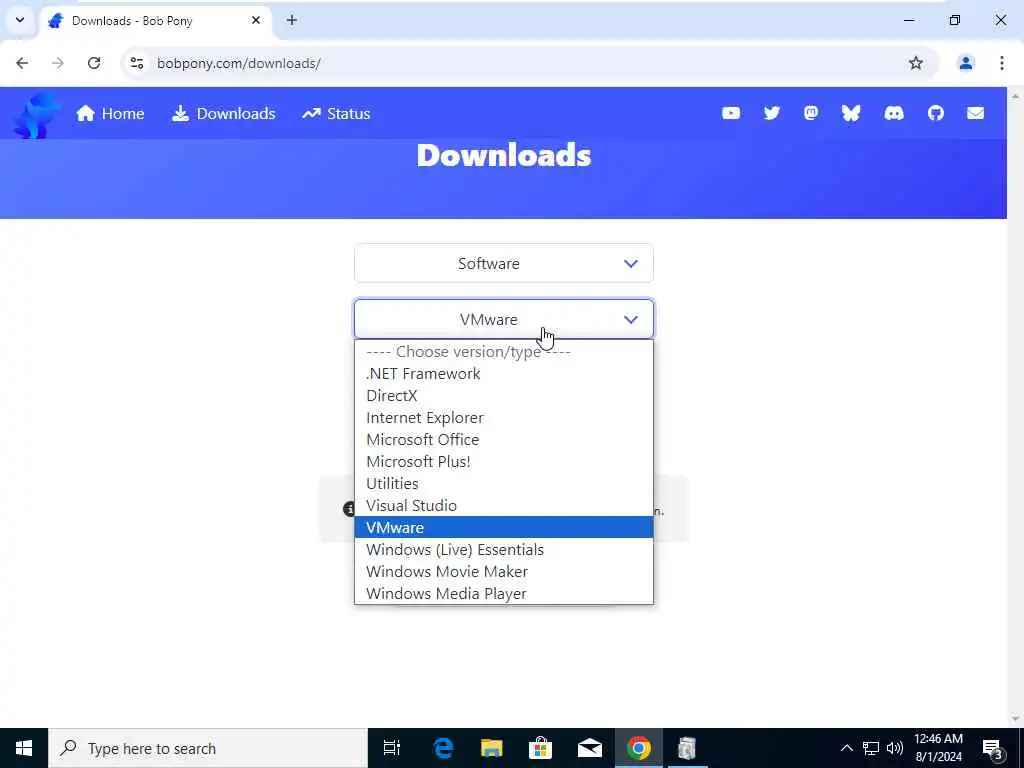1024x768 pixels.
Task: Go to Home in the navbar
Action: point(110,114)
